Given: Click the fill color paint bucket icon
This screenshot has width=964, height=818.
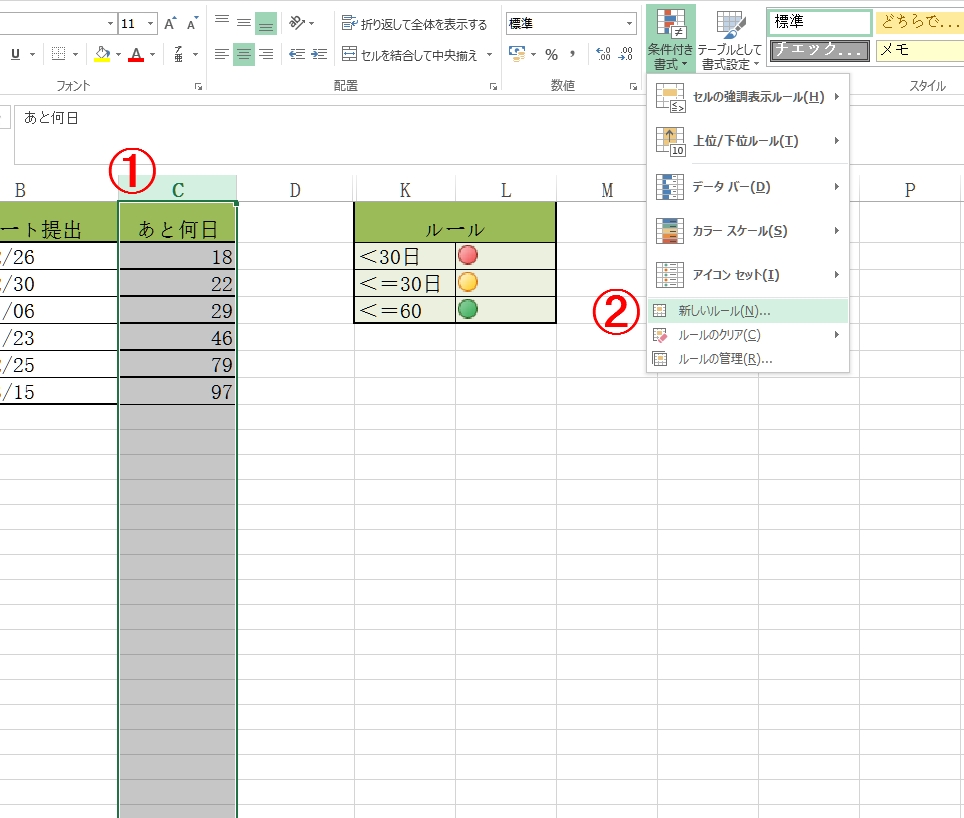Looking at the screenshot, I should tap(101, 55).
